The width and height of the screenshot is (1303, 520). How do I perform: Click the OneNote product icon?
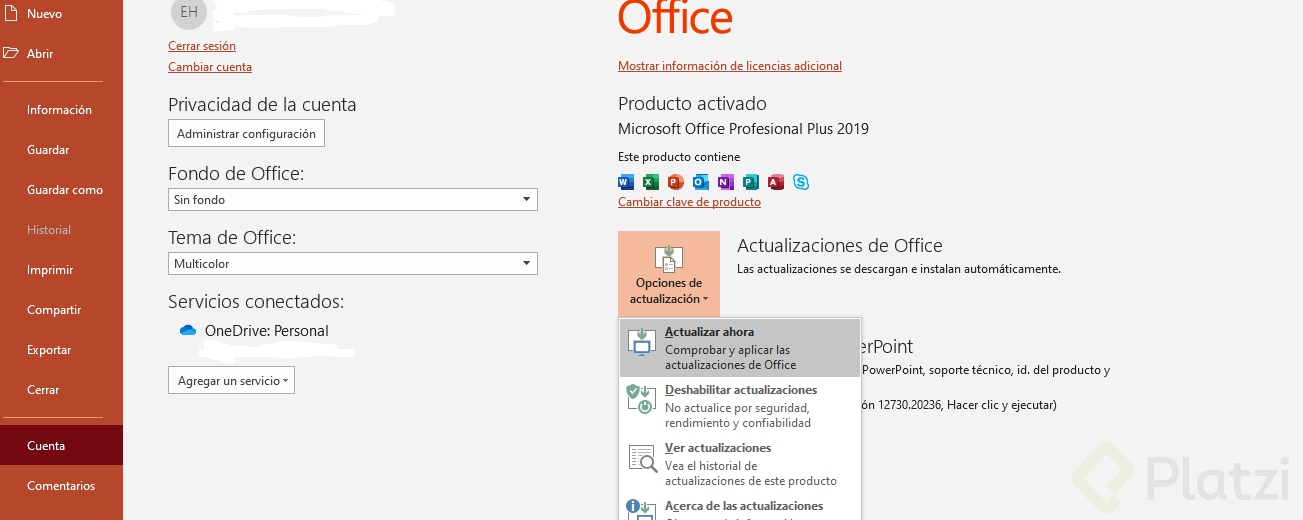pyautogui.click(x=726, y=182)
